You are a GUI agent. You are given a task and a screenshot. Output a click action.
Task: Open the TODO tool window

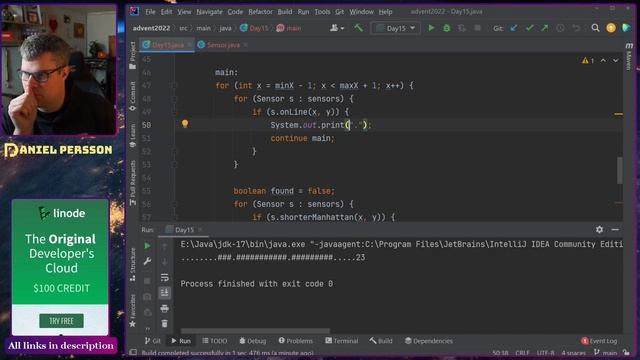coord(215,341)
